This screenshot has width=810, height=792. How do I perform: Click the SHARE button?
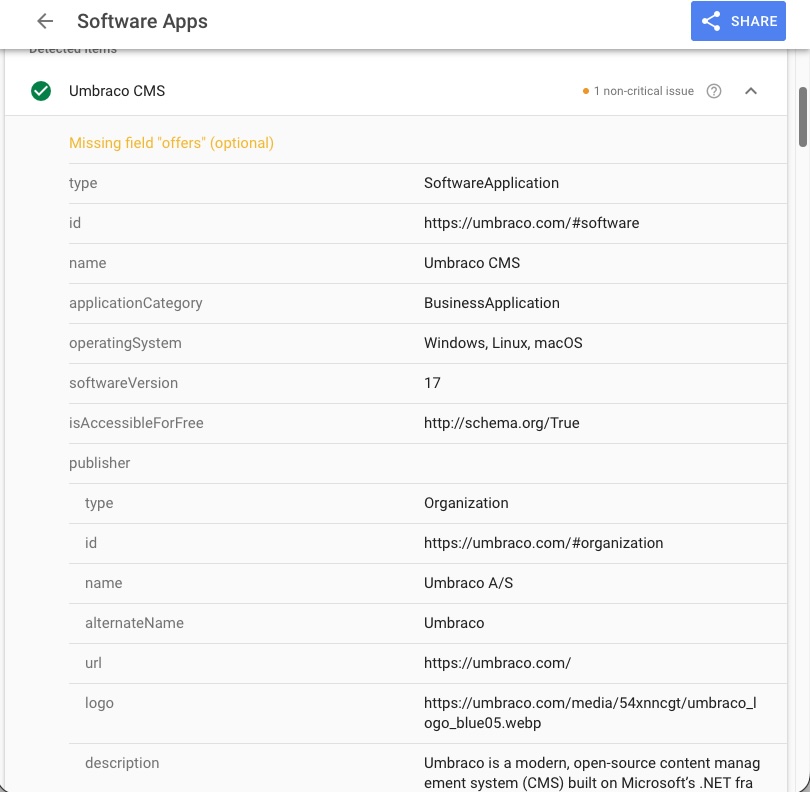pyautogui.click(x=738, y=21)
